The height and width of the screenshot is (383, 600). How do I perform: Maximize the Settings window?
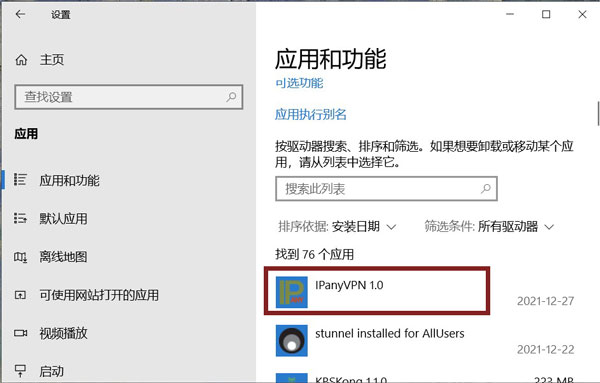click(546, 15)
